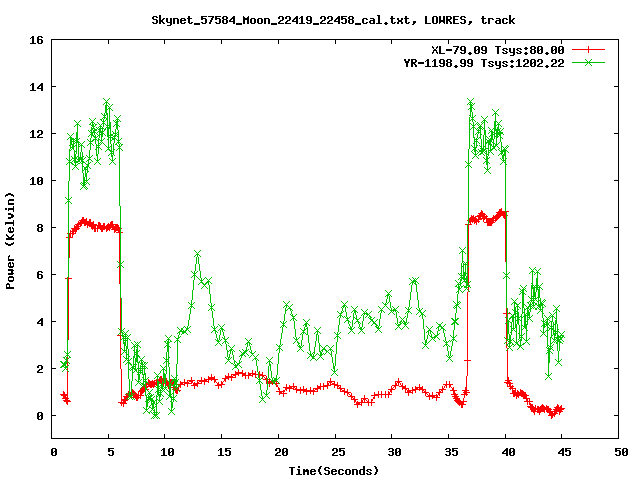
Task: Click the red plateau between 2 and 5 seconds
Action: 94,225
